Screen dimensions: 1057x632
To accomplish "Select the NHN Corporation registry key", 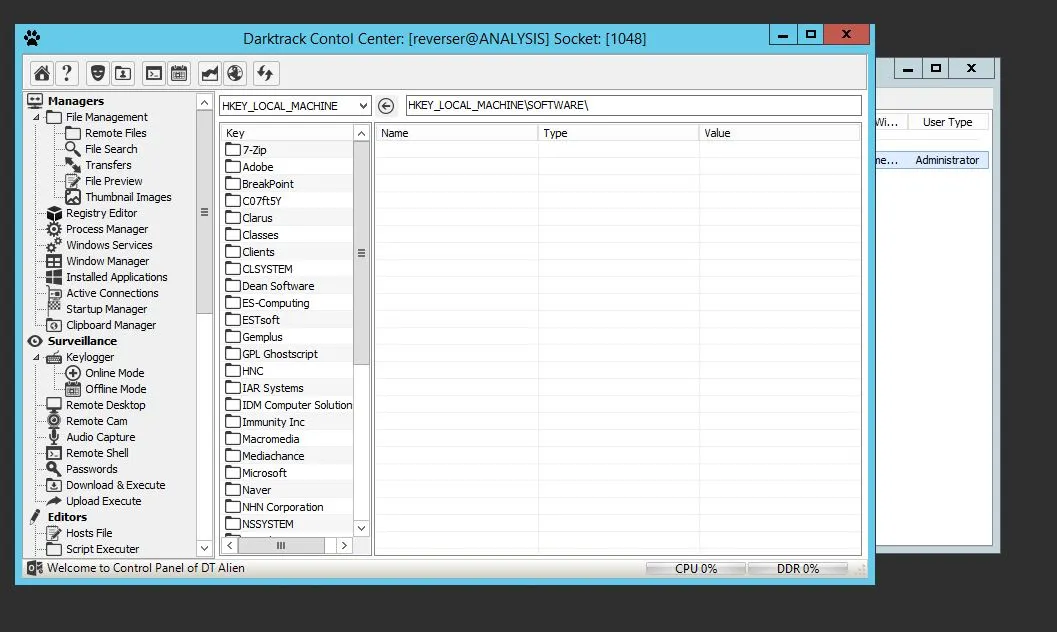I will pyautogui.click(x=282, y=507).
